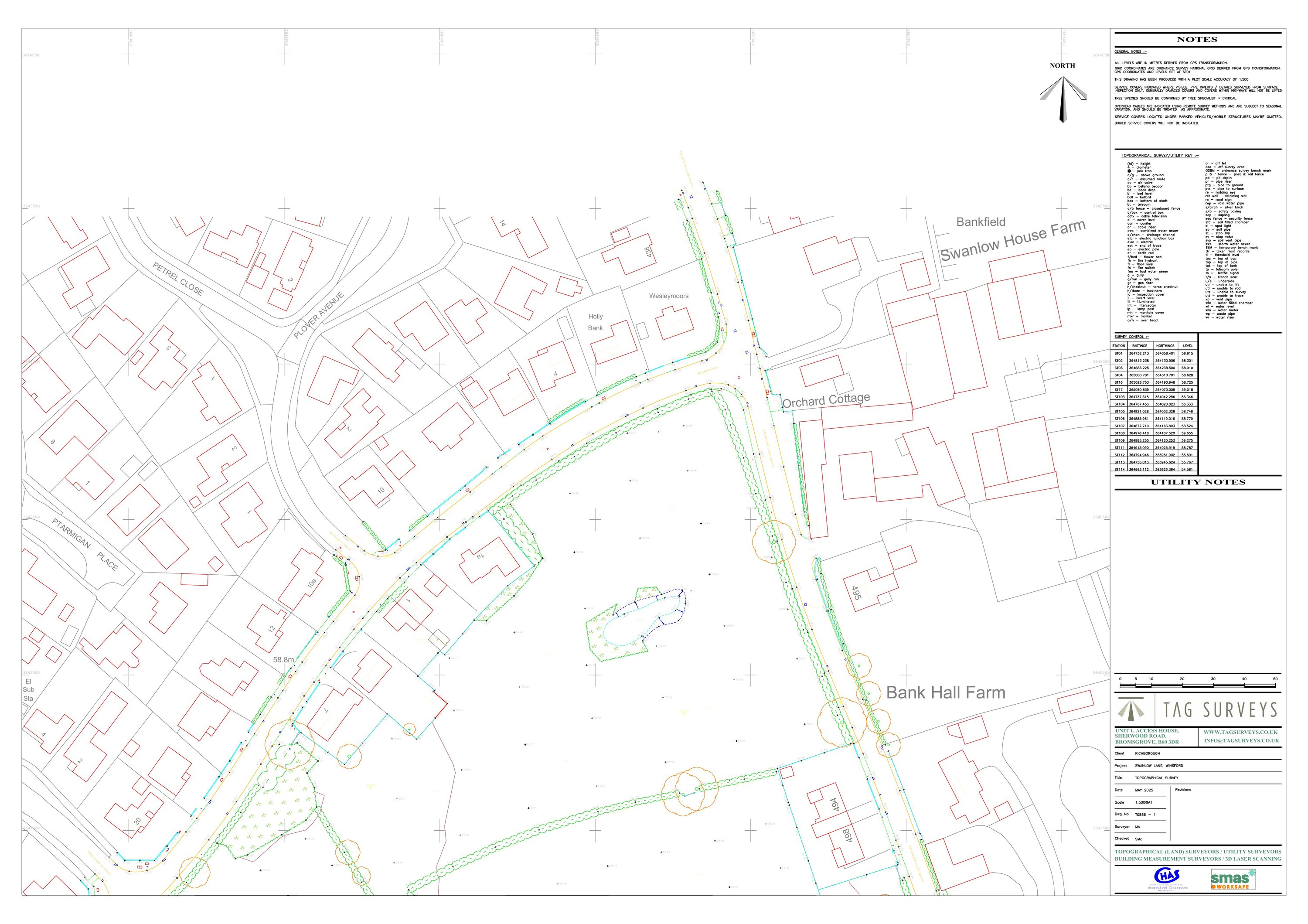Open the www.tagsurveys.co.uk website link
This screenshot has width=1308, height=924.
pyautogui.click(x=1240, y=732)
